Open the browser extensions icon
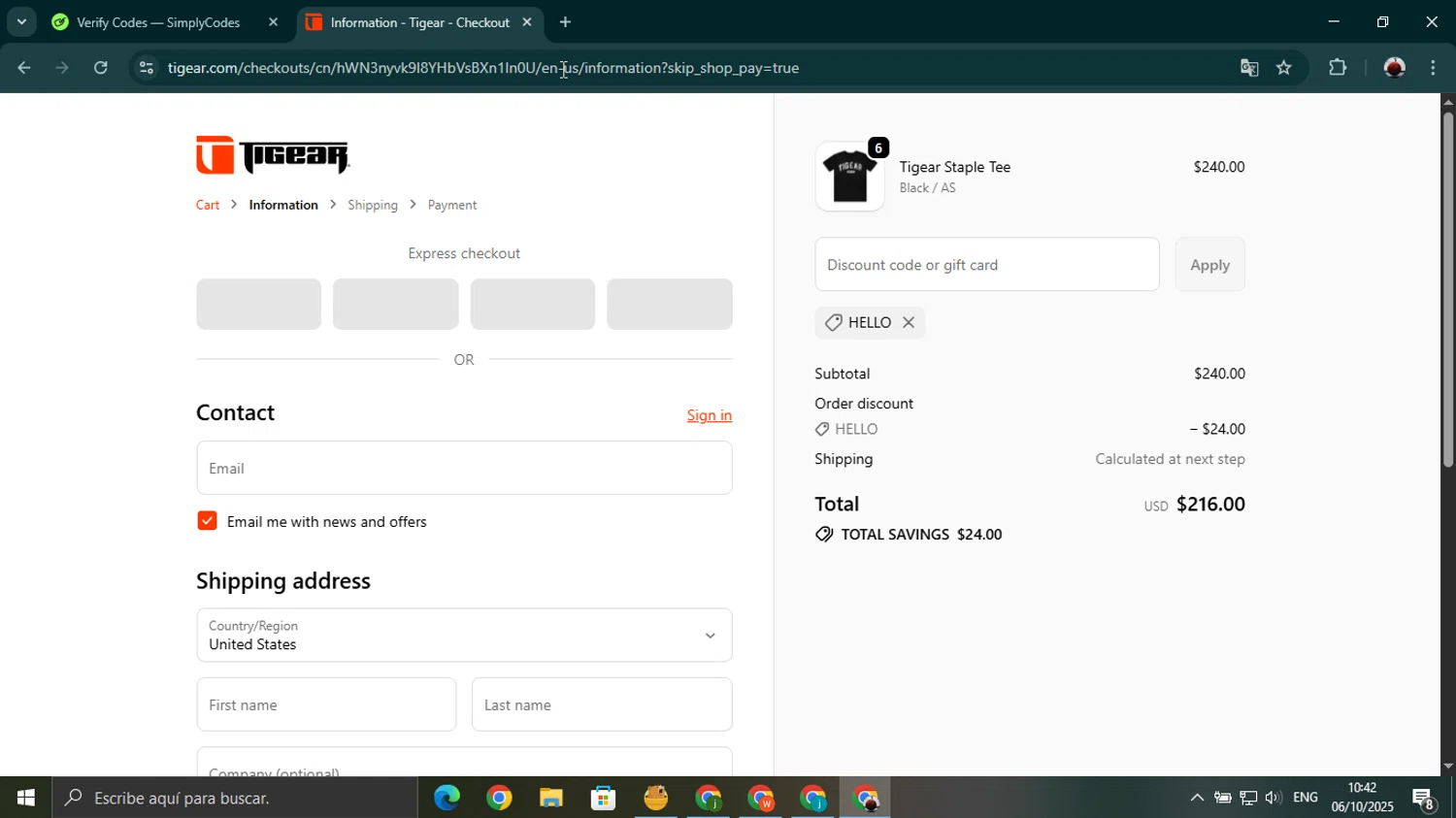 [1338, 68]
